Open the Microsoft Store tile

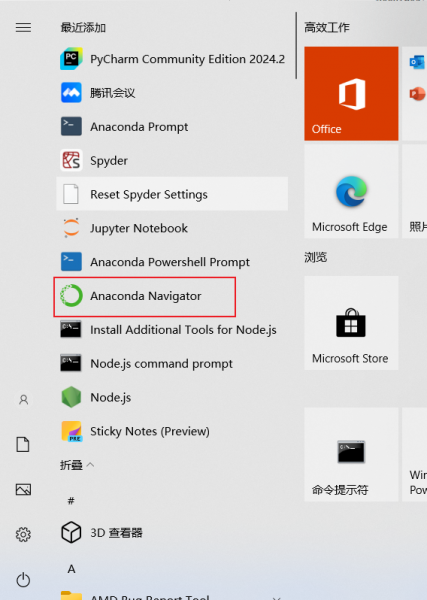click(x=351, y=323)
